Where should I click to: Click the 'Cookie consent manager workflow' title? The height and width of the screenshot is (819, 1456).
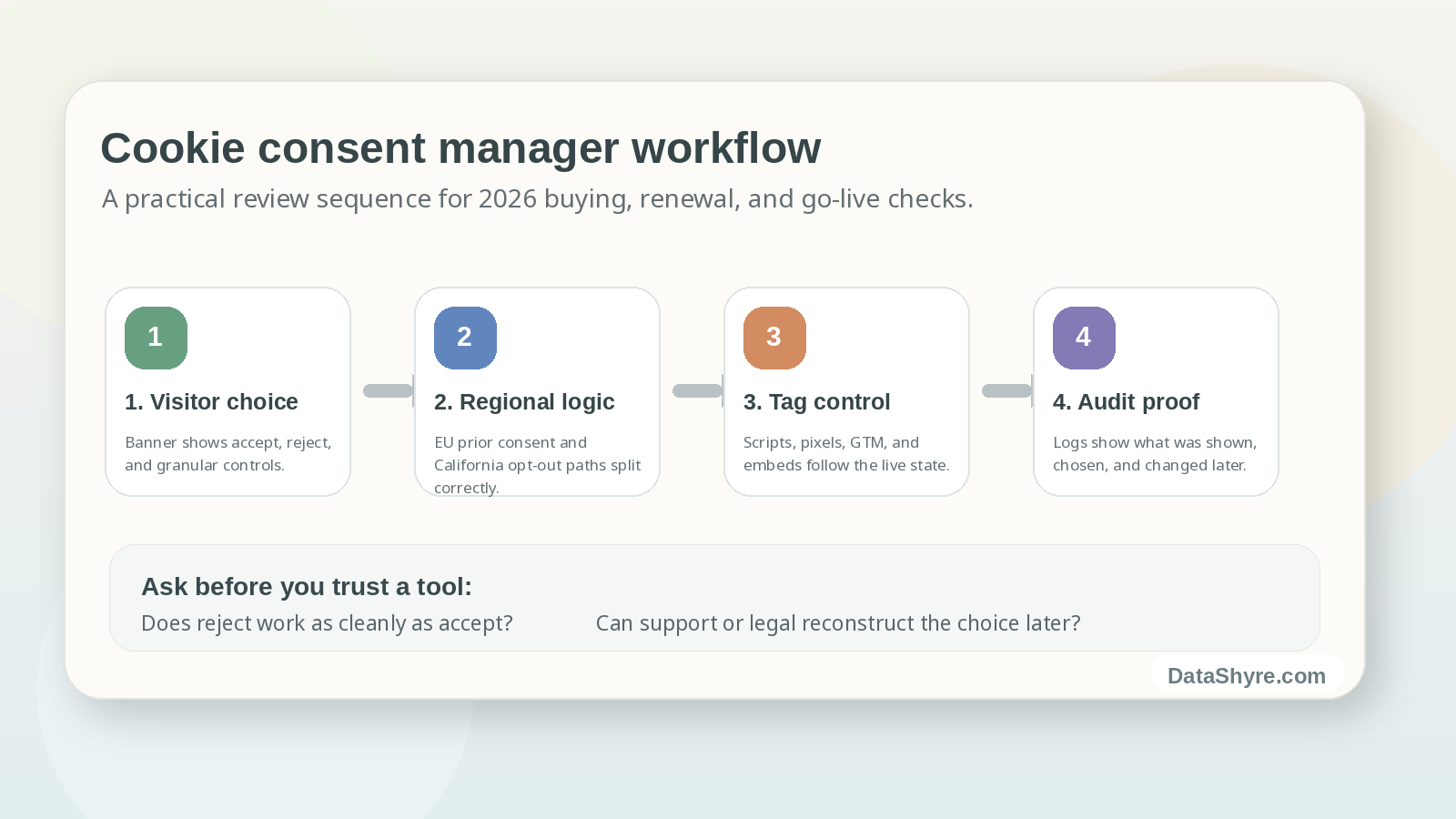pyautogui.click(x=460, y=147)
